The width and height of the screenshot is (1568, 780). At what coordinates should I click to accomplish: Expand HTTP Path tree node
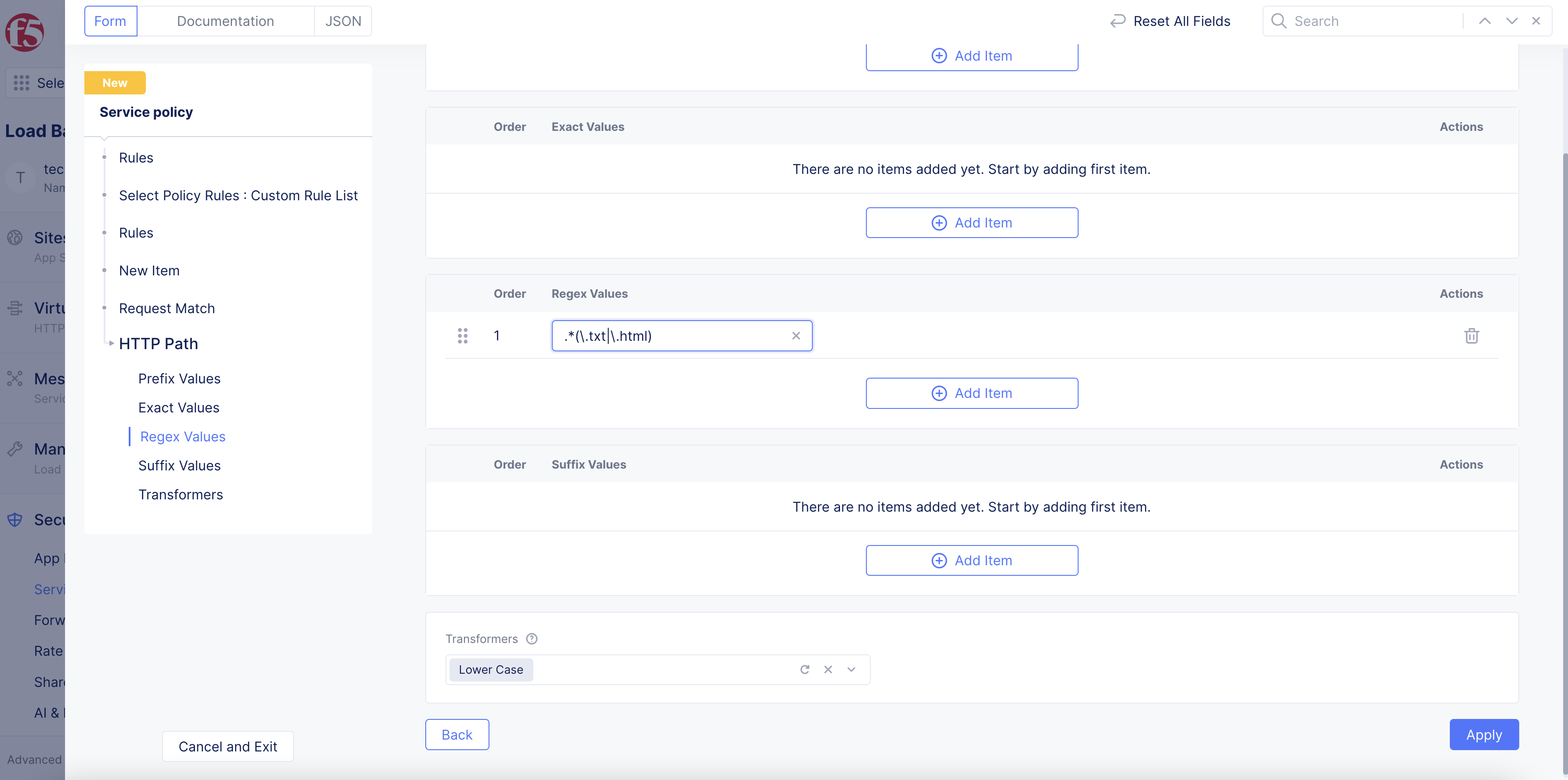coord(112,344)
